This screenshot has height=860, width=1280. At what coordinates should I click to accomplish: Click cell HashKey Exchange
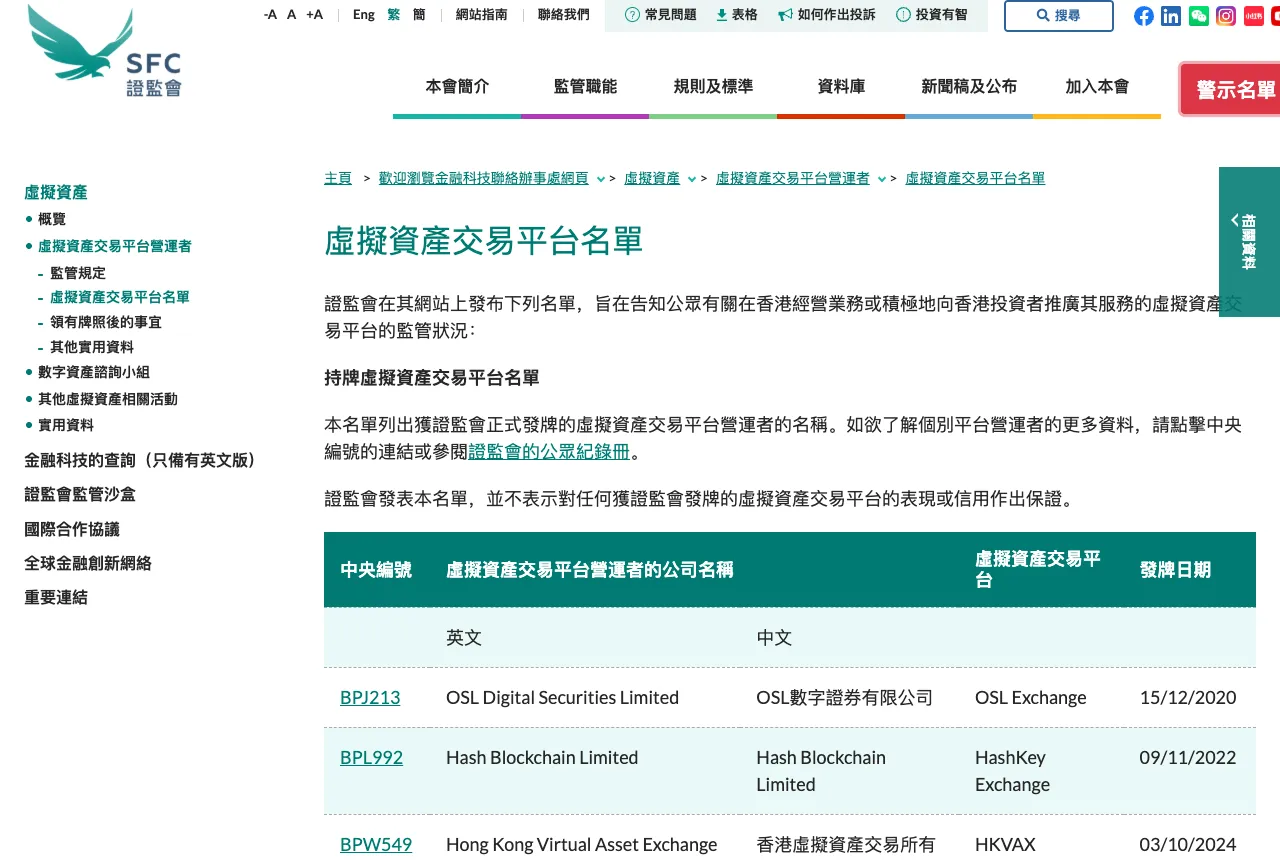1012,771
